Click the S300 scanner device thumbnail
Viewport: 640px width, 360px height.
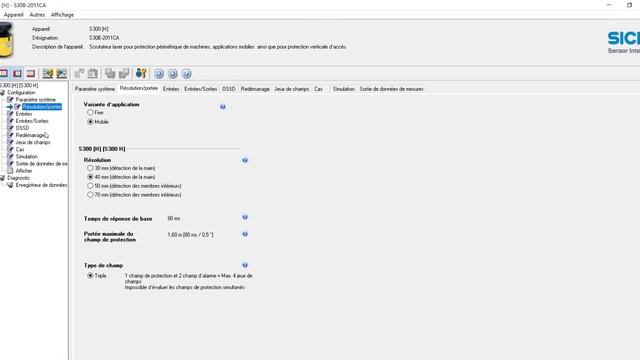[x=7, y=40]
